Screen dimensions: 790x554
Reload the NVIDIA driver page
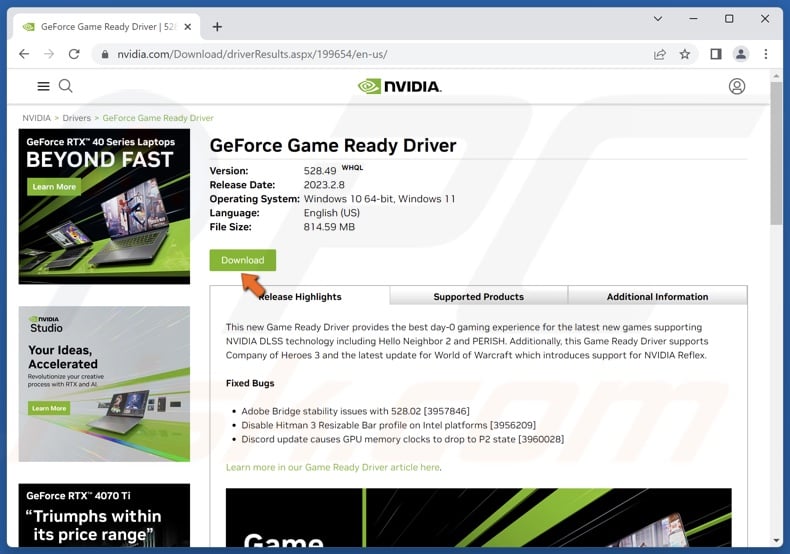74,54
